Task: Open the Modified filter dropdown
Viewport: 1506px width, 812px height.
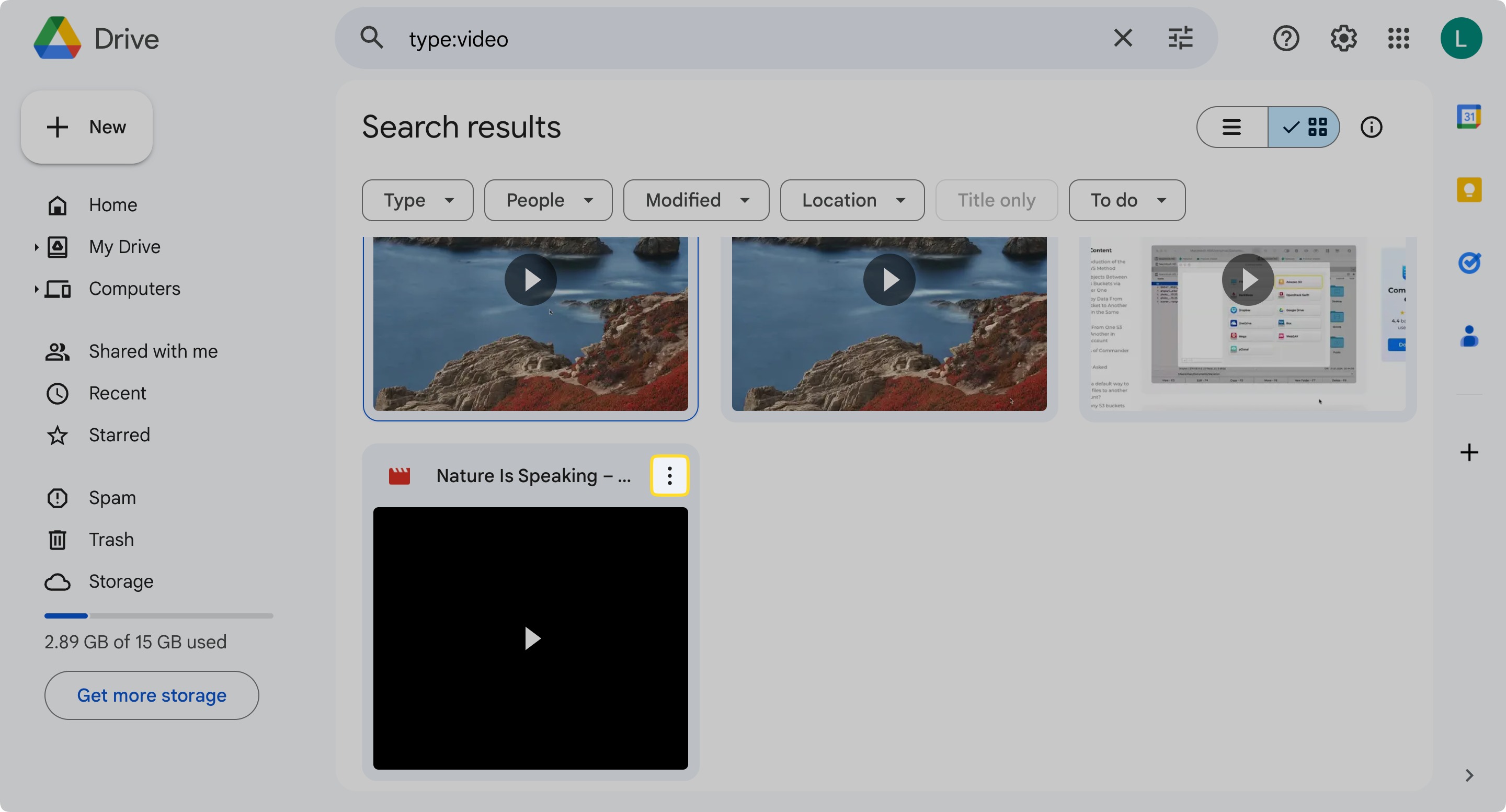Action: click(695, 200)
